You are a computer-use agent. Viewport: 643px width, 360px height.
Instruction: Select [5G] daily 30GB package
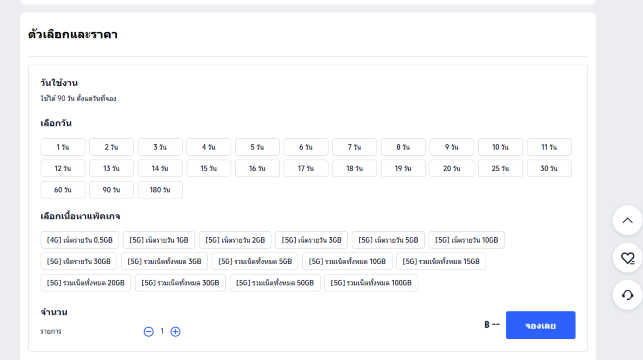tap(79, 261)
